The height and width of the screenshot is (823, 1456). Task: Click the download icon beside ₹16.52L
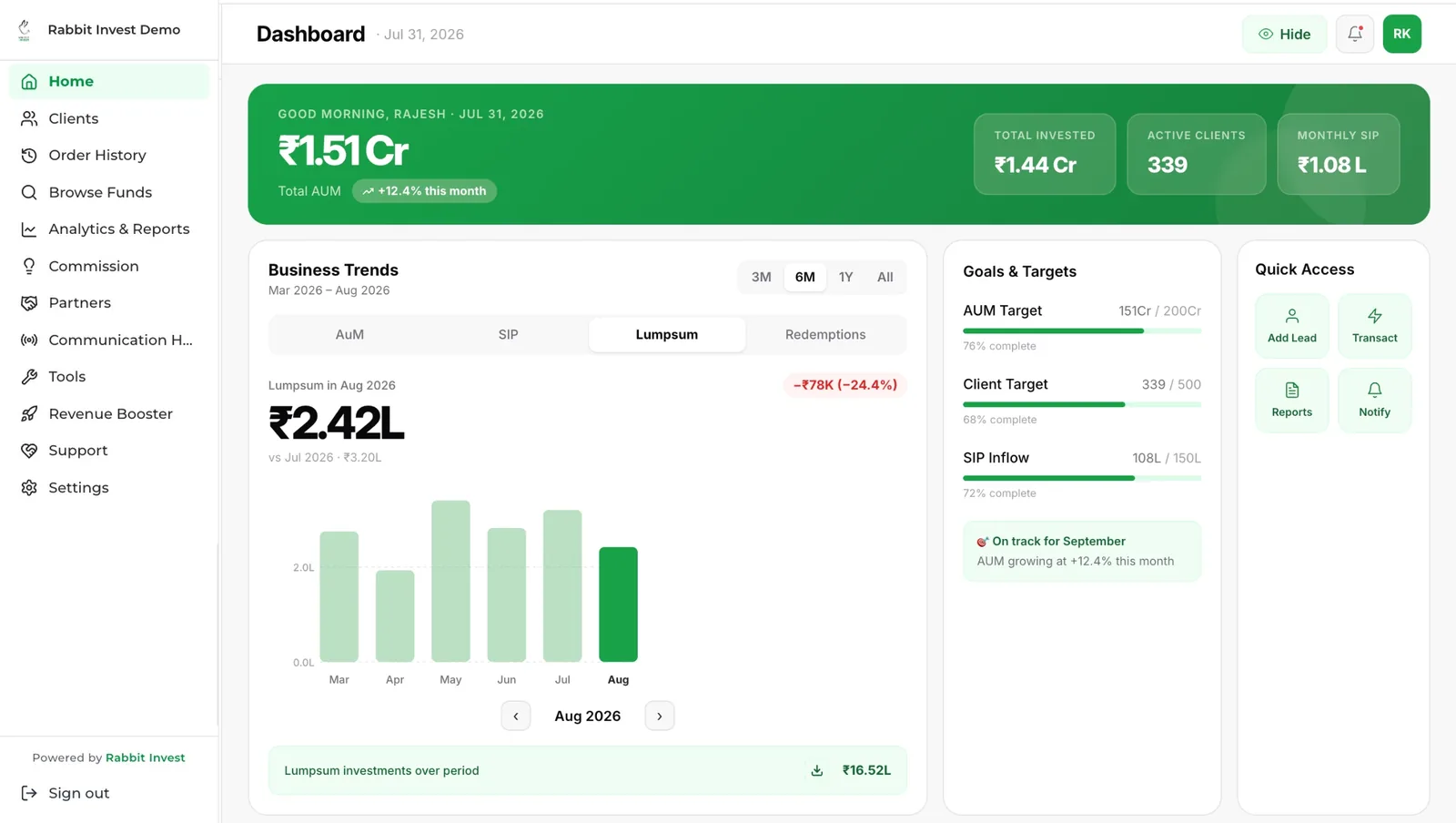pos(817,770)
